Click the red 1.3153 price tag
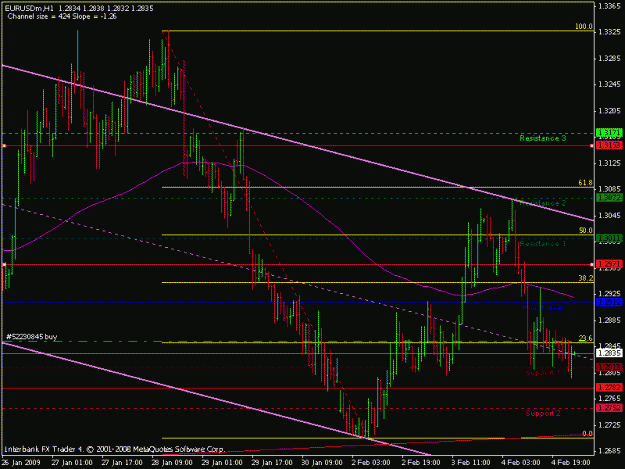625x469 pixels. (x=609, y=145)
